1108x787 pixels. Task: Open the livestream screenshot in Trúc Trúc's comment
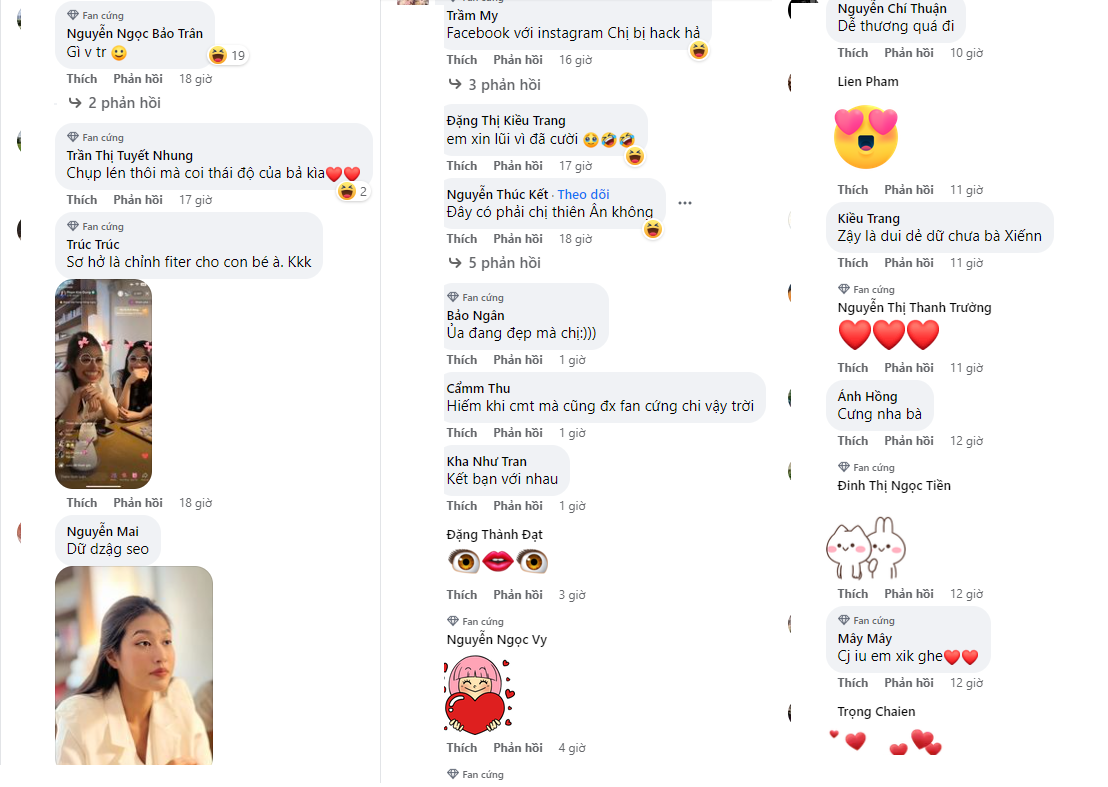click(104, 384)
